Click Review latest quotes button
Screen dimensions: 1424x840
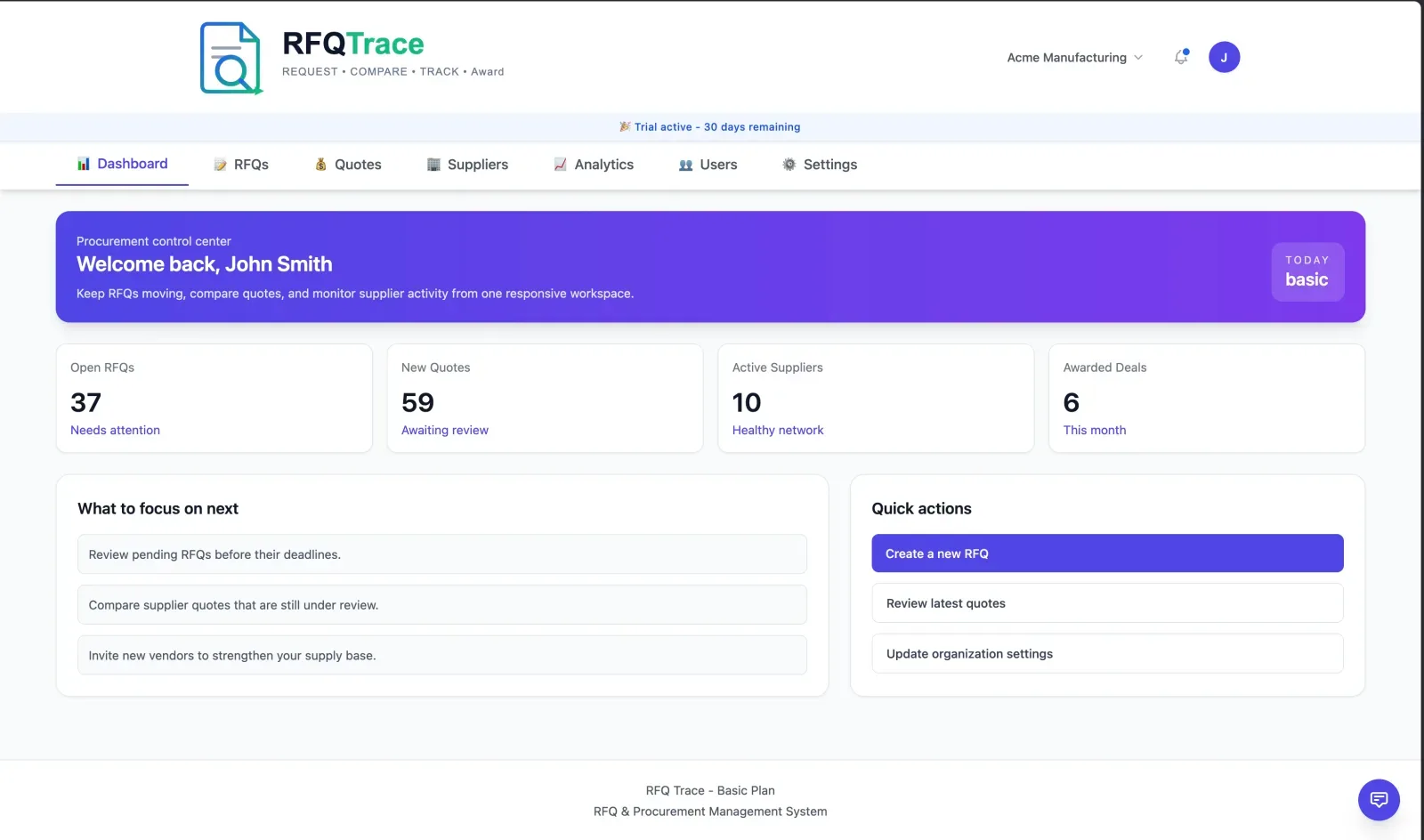point(1107,603)
